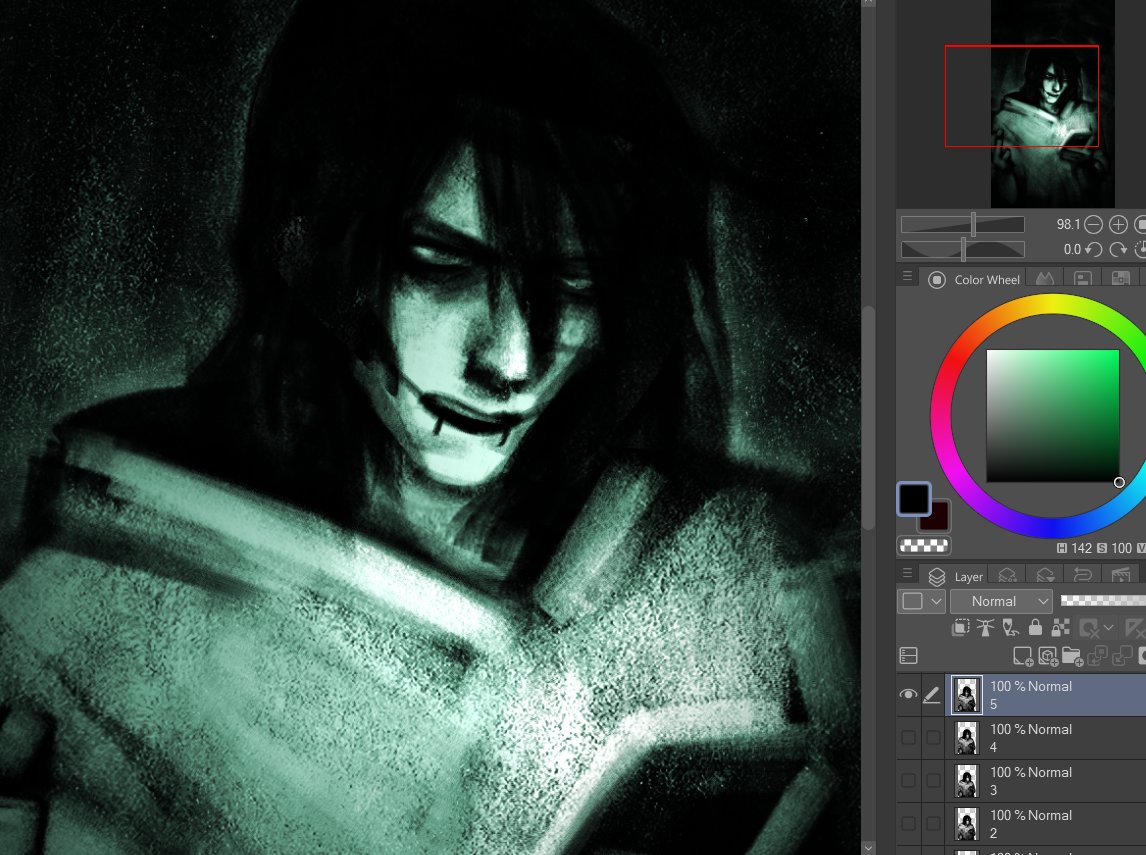The image size is (1146, 855).
Task: Open the Layer Property tab
Action: (1045, 576)
